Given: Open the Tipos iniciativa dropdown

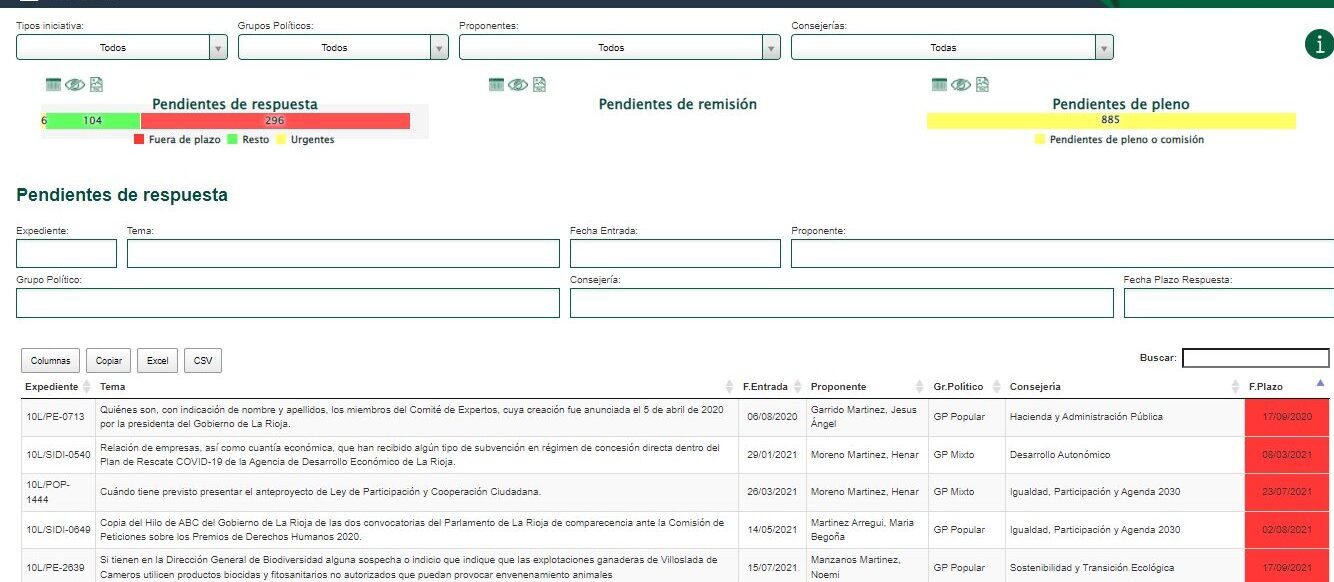Looking at the screenshot, I should [x=121, y=47].
